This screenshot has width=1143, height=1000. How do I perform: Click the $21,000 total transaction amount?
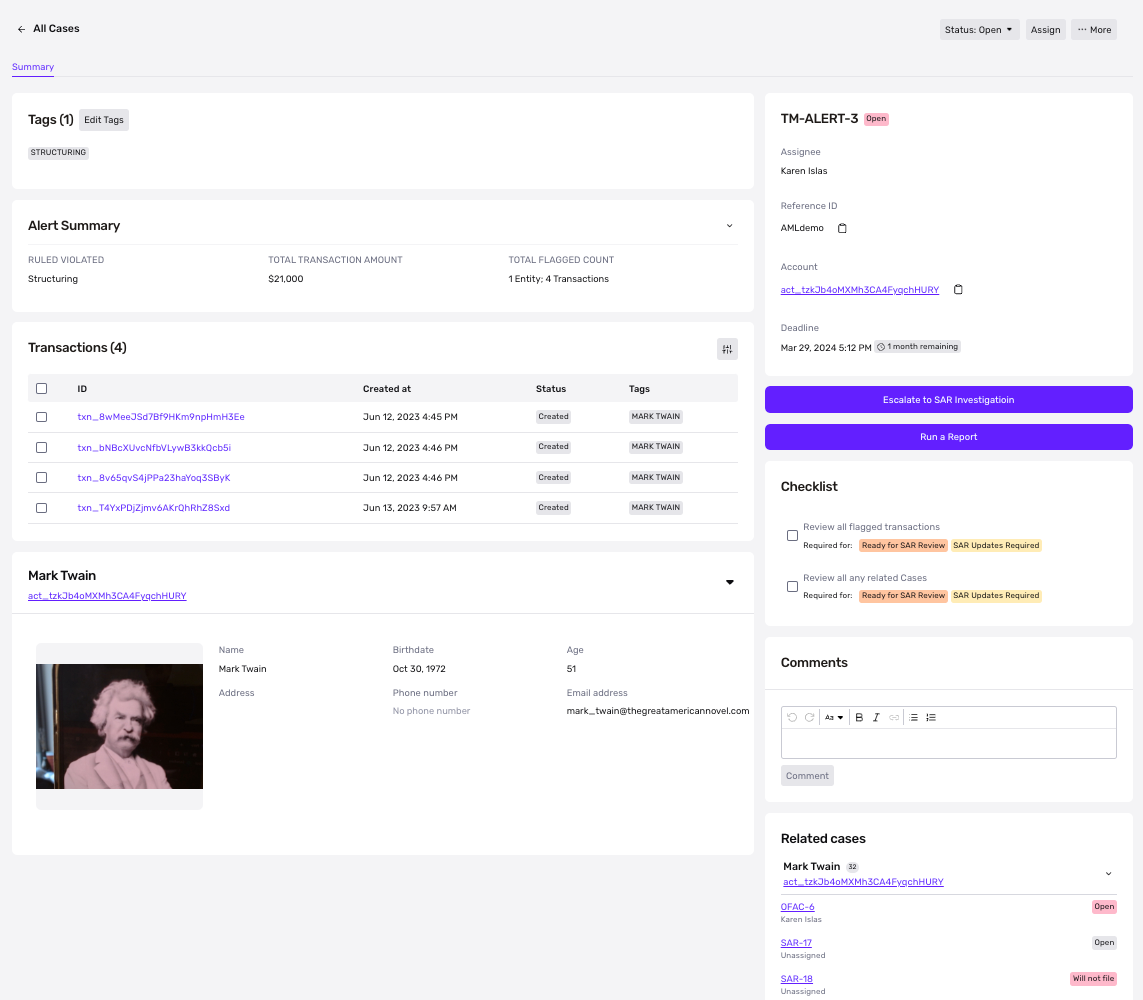(286, 279)
